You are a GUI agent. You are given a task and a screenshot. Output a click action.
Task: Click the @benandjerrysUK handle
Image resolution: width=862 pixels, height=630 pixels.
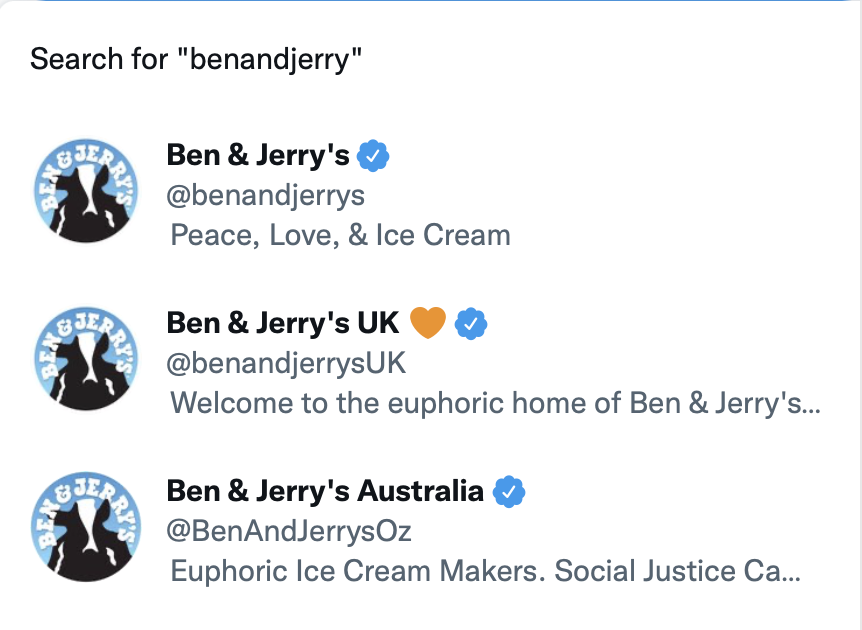(x=286, y=362)
